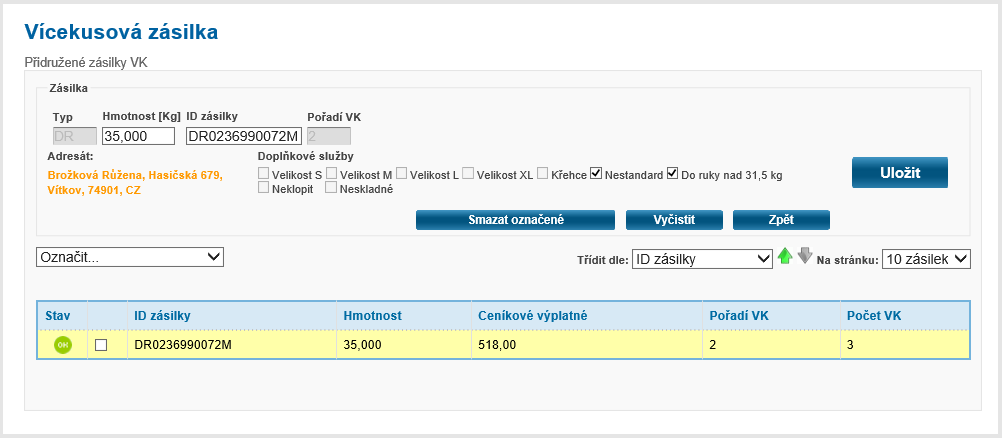1003x439 pixels.
Task: Click the gray descending sort arrow
Action: [805, 256]
